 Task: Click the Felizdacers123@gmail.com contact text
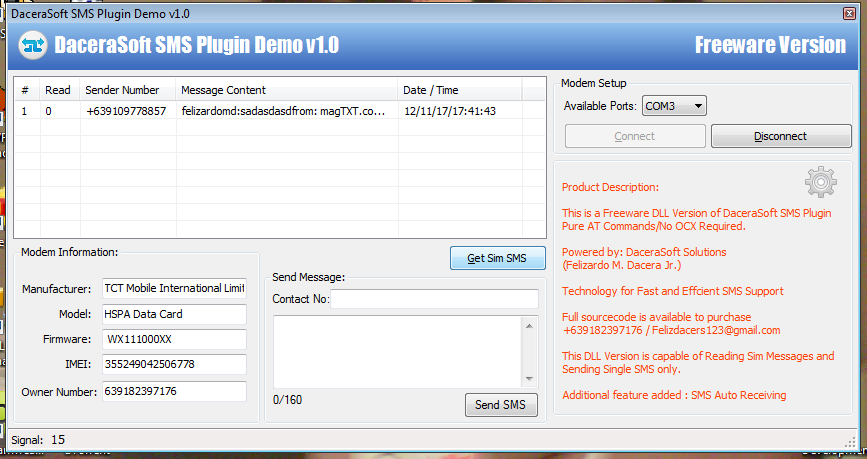(716, 331)
